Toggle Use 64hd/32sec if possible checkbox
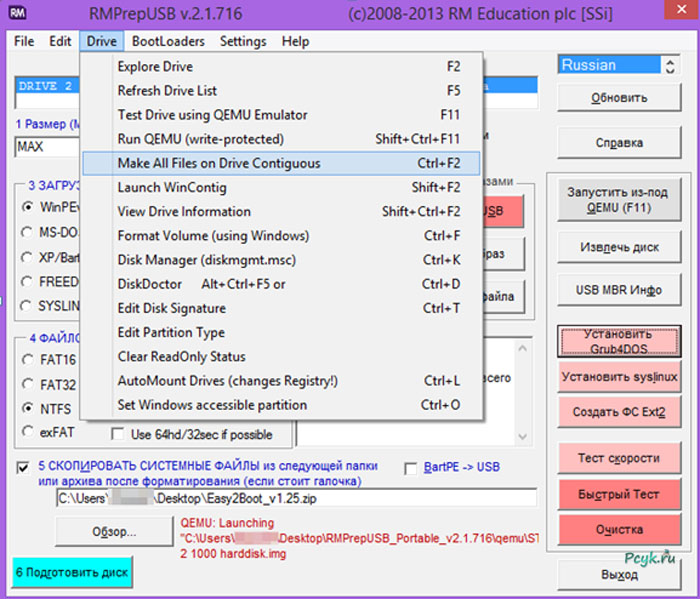Screen dimensions: 700x599 [x=118, y=434]
